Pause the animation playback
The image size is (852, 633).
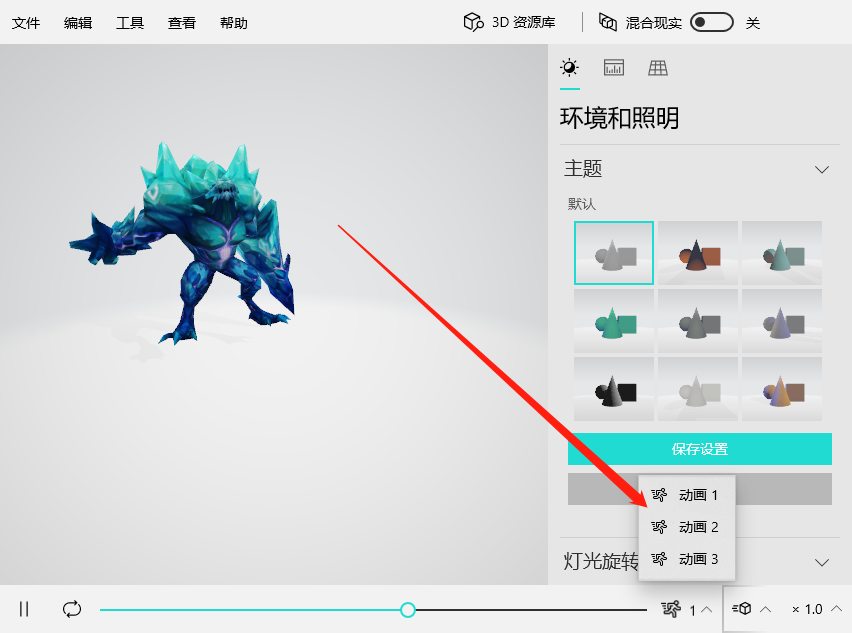(x=24, y=609)
